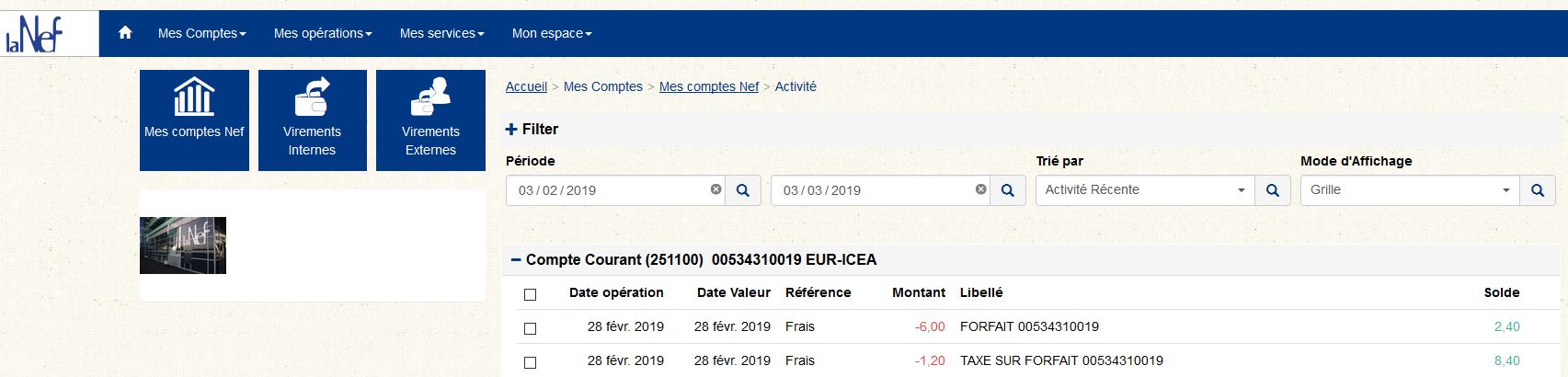The width and height of the screenshot is (1568, 377).
Task: Open Mes opérations menu
Action: (x=323, y=33)
